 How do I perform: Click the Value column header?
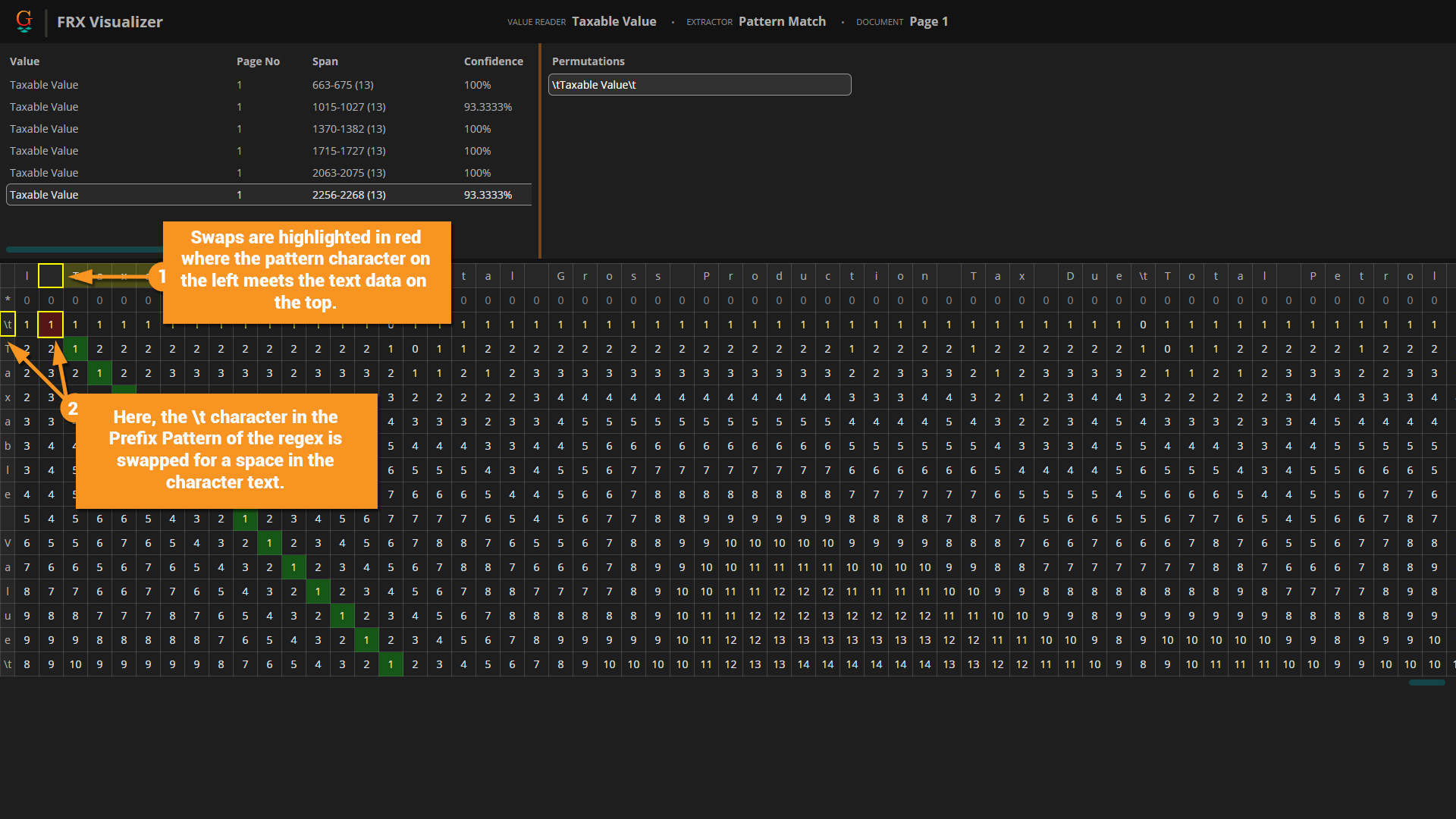coord(24,61)
